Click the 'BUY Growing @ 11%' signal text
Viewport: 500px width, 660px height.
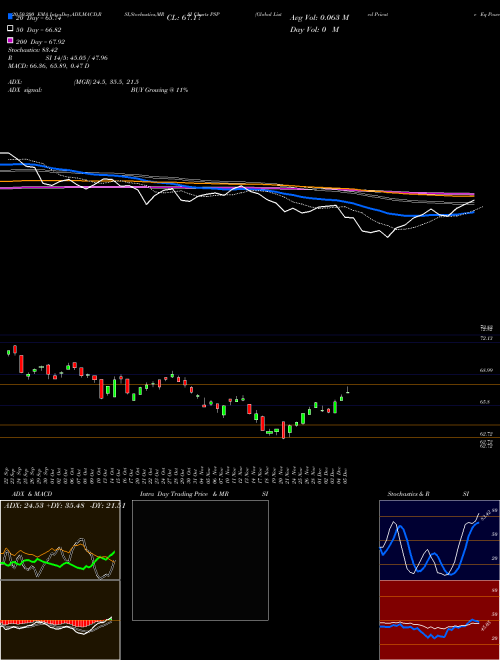159,90
